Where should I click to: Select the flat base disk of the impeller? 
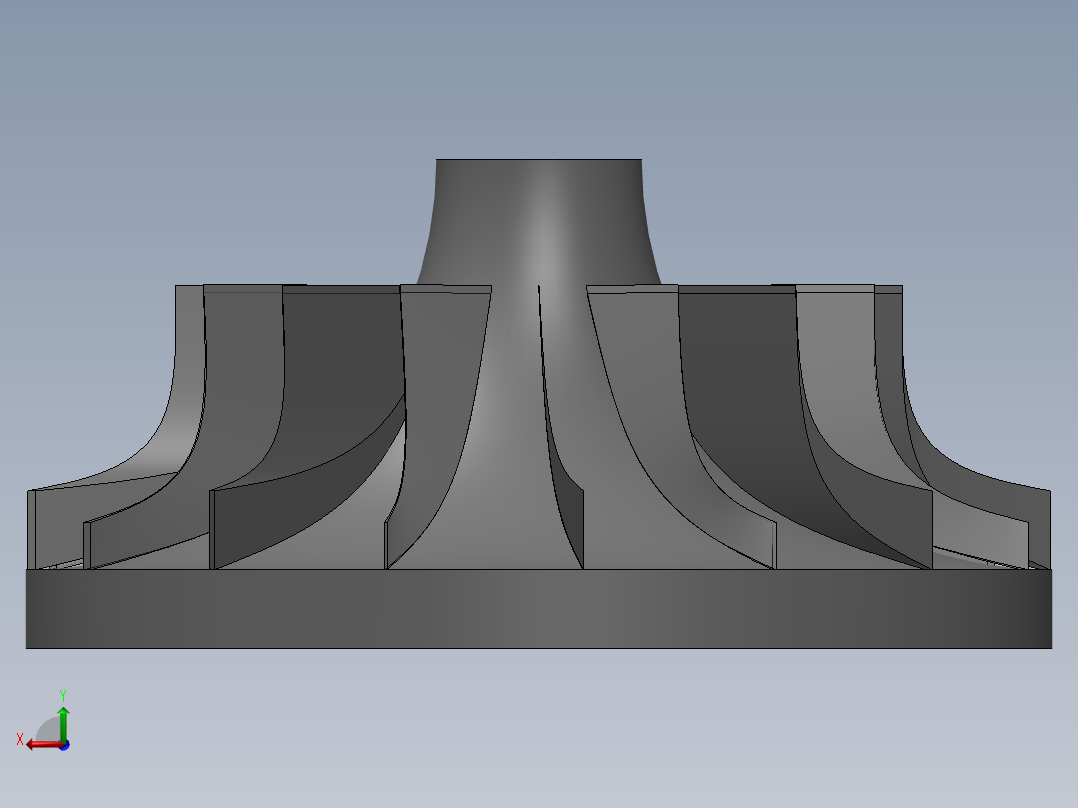[539, 609]
